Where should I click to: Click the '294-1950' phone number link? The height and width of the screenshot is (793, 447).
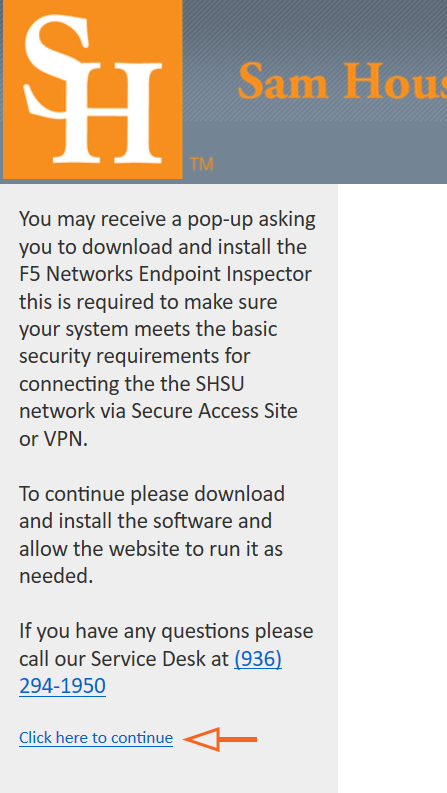click(62, 686)
